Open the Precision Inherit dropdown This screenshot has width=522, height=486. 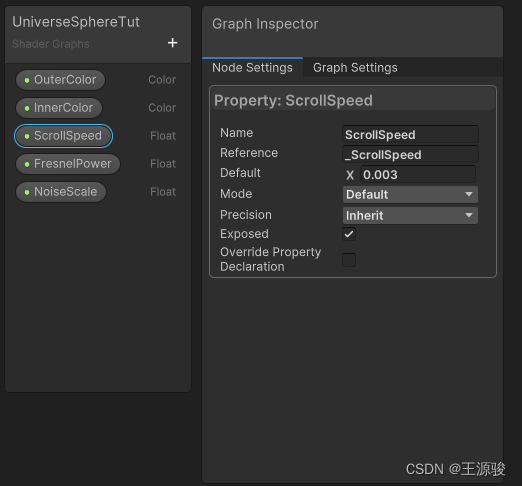tap(410, 216)
